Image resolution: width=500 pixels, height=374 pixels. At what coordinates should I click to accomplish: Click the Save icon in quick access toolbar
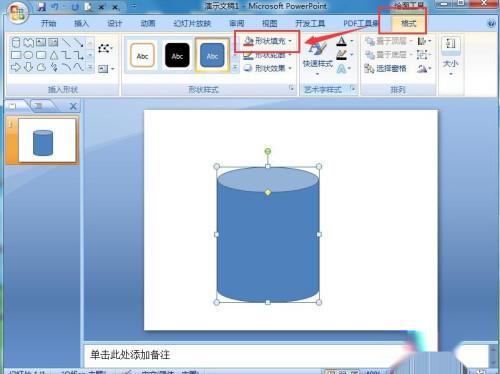tap(41, 6)
